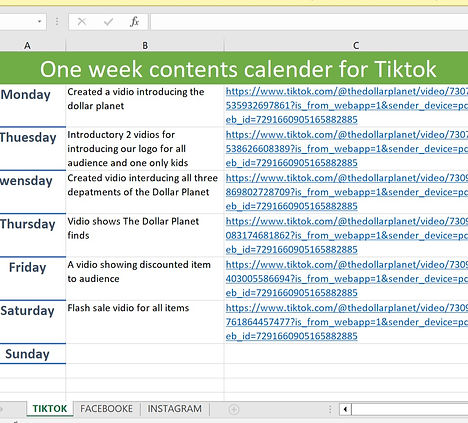The height and width of the screenshot is (423, 468).
Task: Open the Saturday TikTok video link
Action: [x=347, y=322]
